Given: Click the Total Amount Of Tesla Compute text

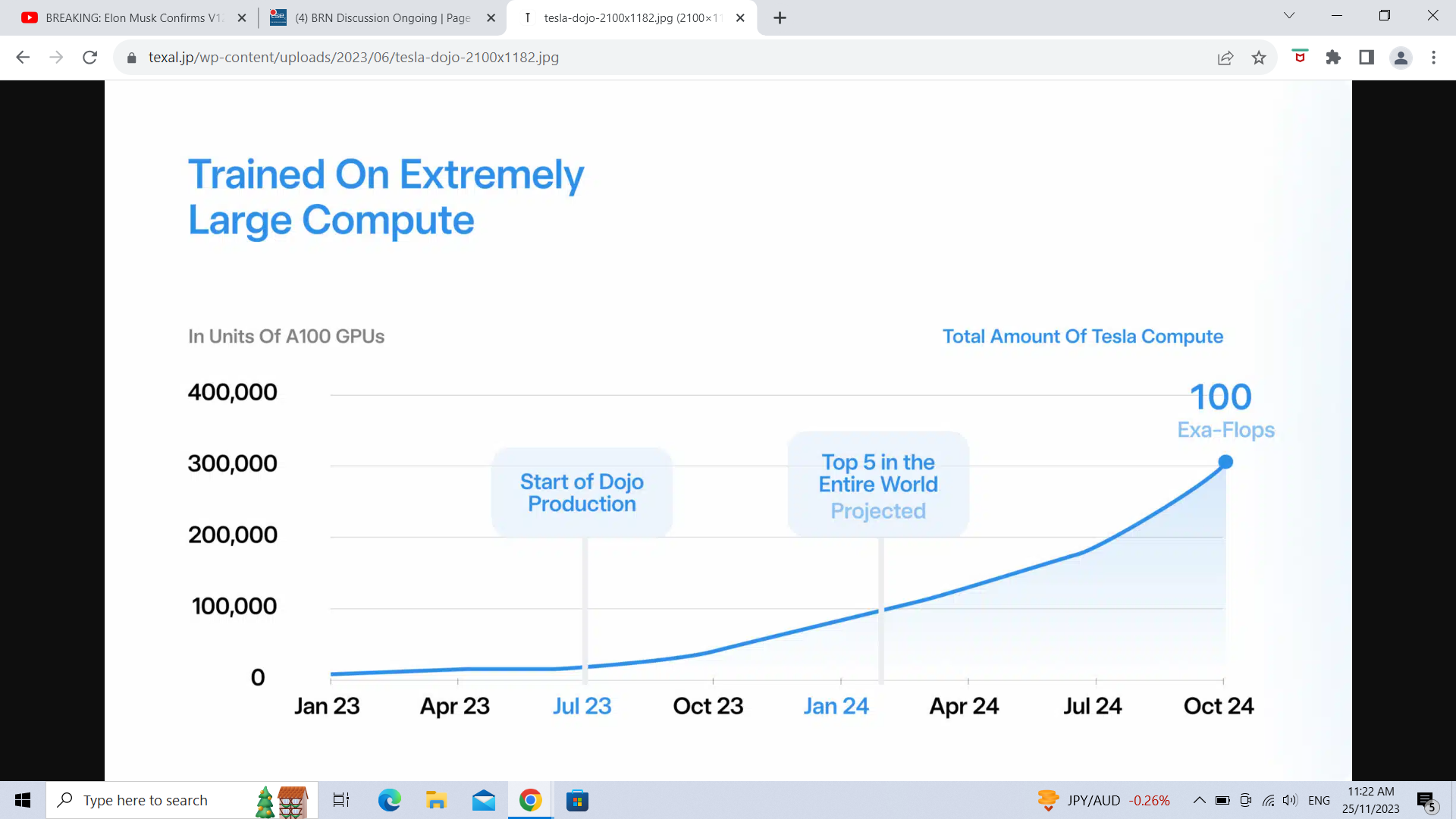Looking at the screenshot, I should [1082, 336].
